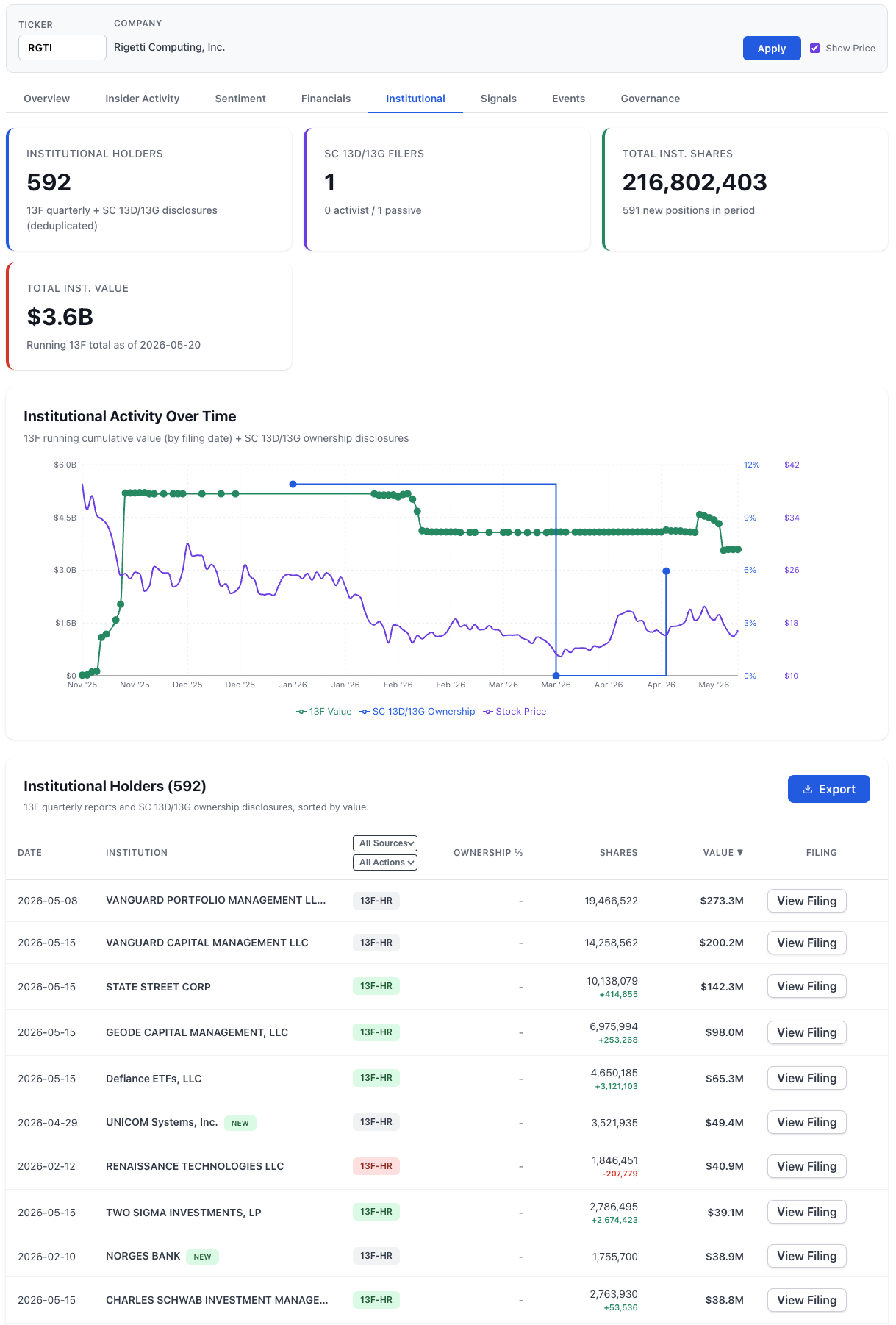Click STATE STREET CORP institution name
Image resolution: width=896 pixels, height=1325 pixels.
pos(158,987)
